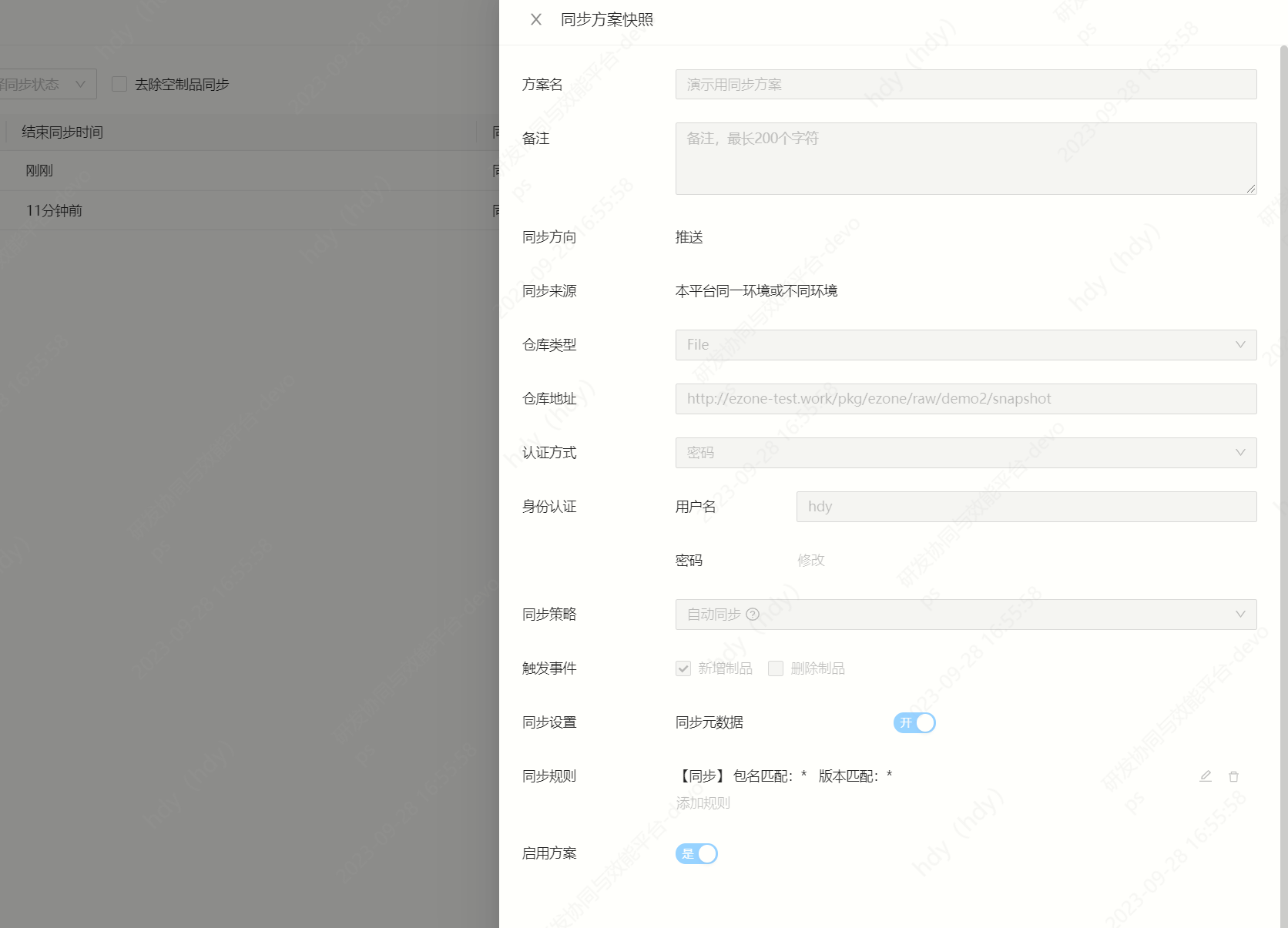Click the 修改 password link
Screen dimensions: 1288x928
pyautogui.click(x=810, y=561)
